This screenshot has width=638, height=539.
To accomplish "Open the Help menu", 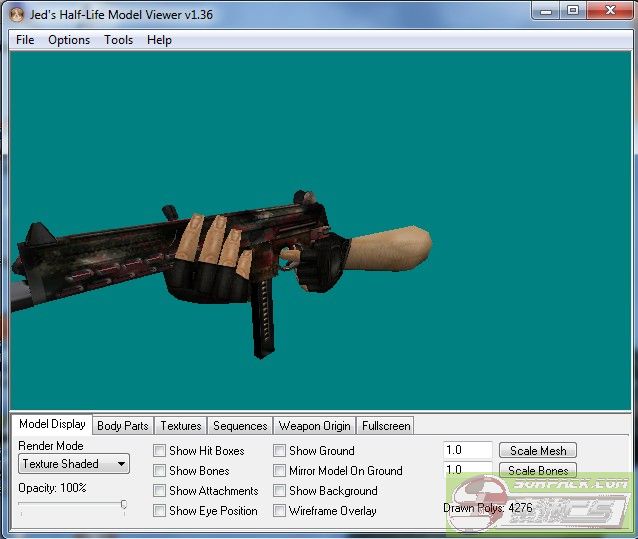I will point(159,40).
